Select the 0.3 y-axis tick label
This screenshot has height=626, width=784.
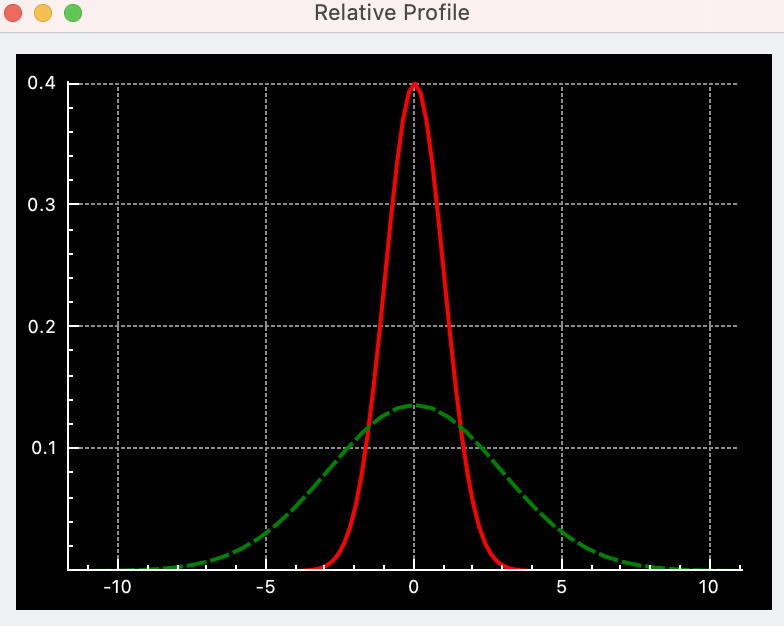pos(41,204)
